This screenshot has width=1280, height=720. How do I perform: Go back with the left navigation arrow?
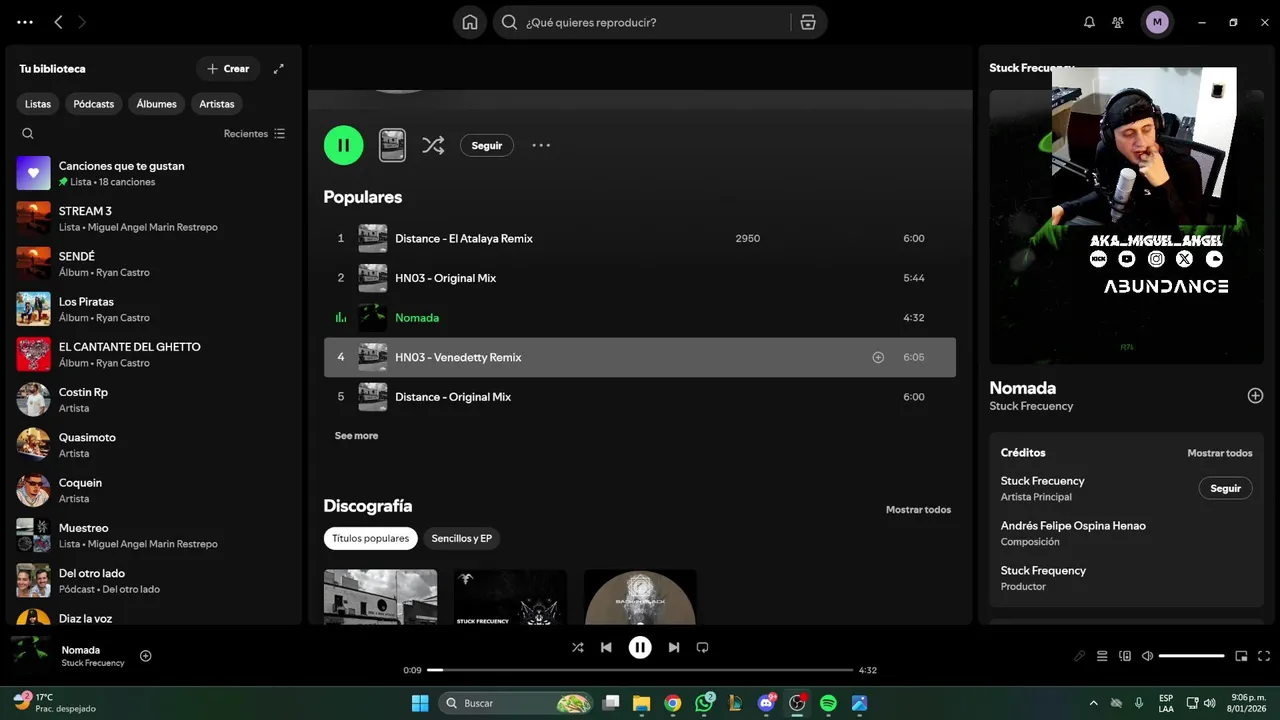point(58,22)
